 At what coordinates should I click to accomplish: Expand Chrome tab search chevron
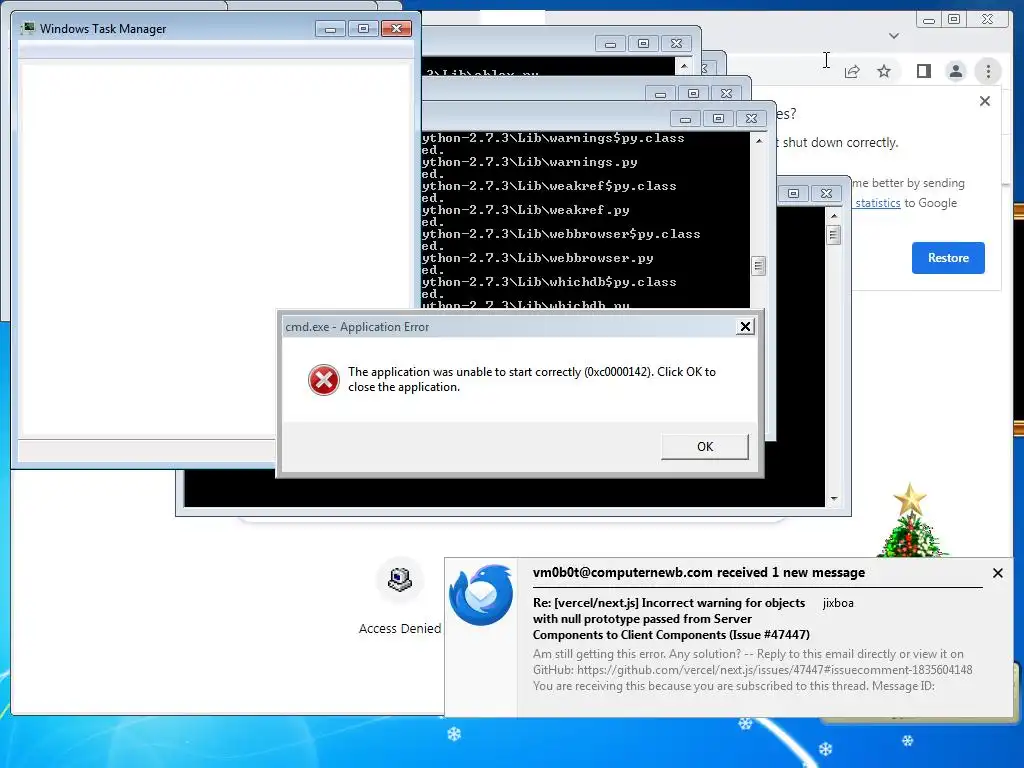pyautogui.click(x=894, y=36)
